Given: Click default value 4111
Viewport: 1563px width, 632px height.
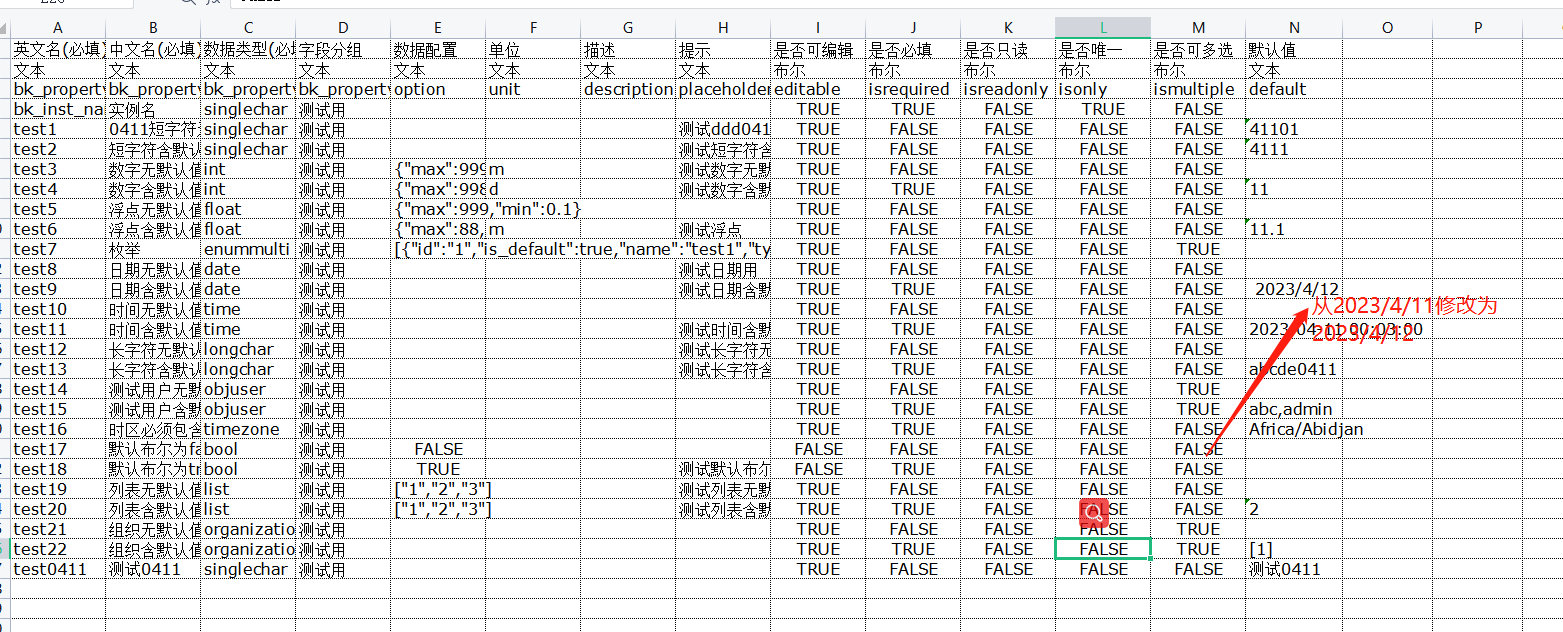Looking at the screenshot, I should tap(1293, 149).
